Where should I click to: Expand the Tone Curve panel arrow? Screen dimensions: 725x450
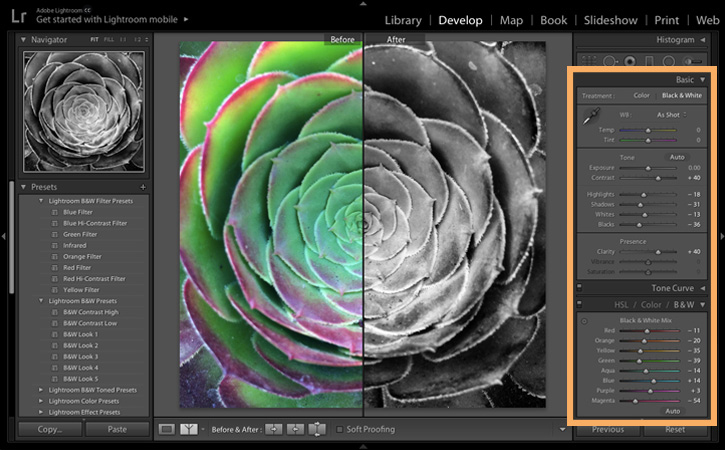click(703, 288)
